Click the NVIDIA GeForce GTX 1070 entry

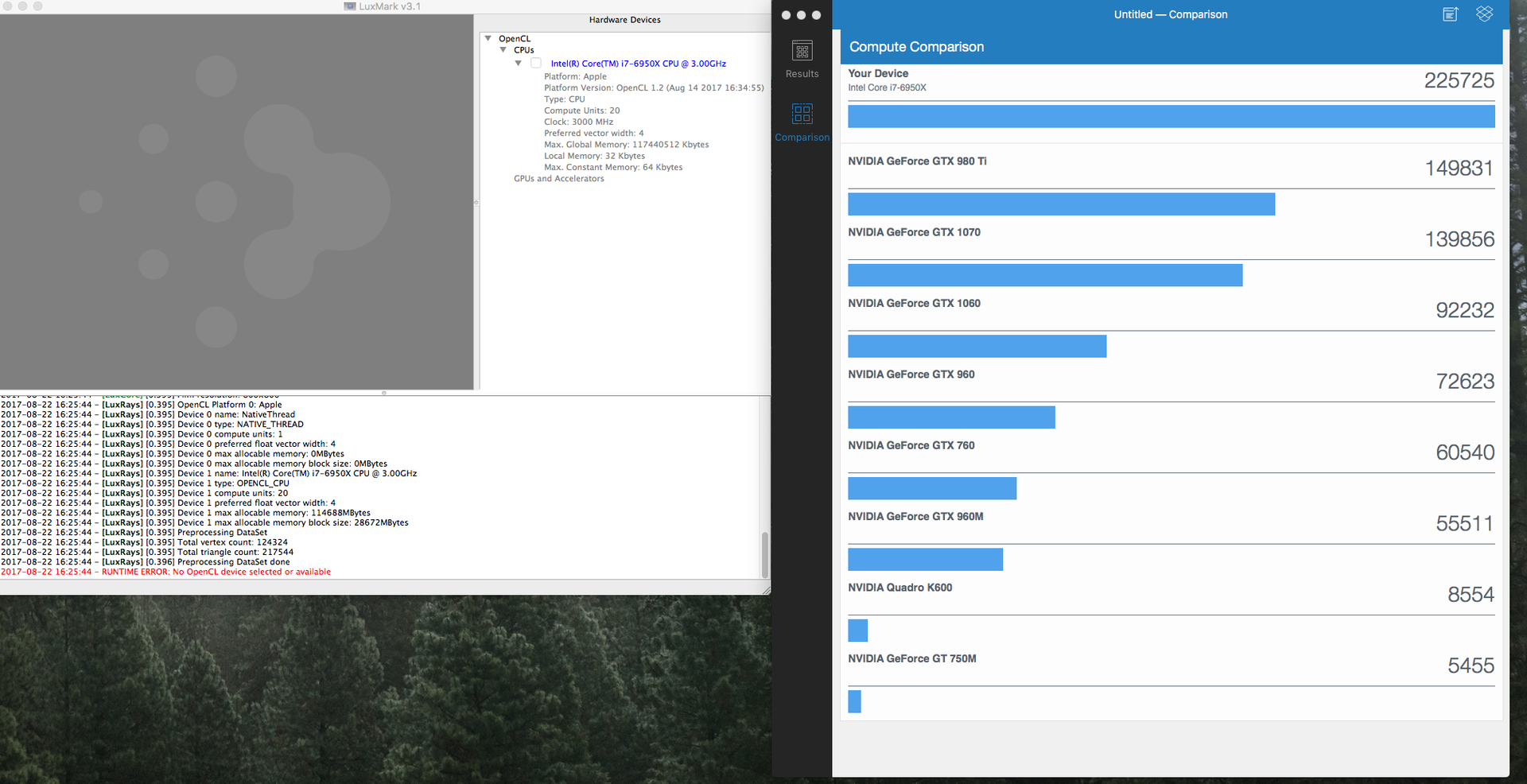[x=914, y=232]
